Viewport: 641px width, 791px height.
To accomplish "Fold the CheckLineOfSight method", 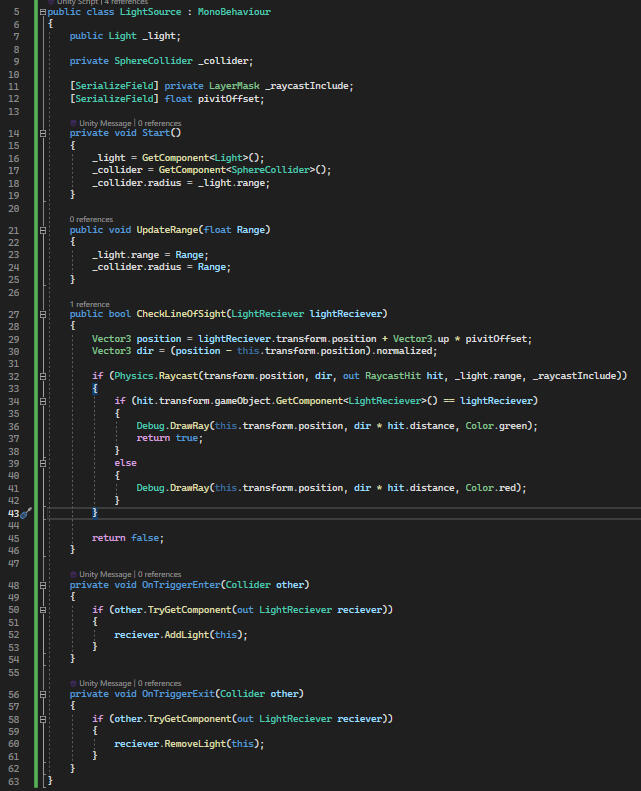I will [42, 314].
